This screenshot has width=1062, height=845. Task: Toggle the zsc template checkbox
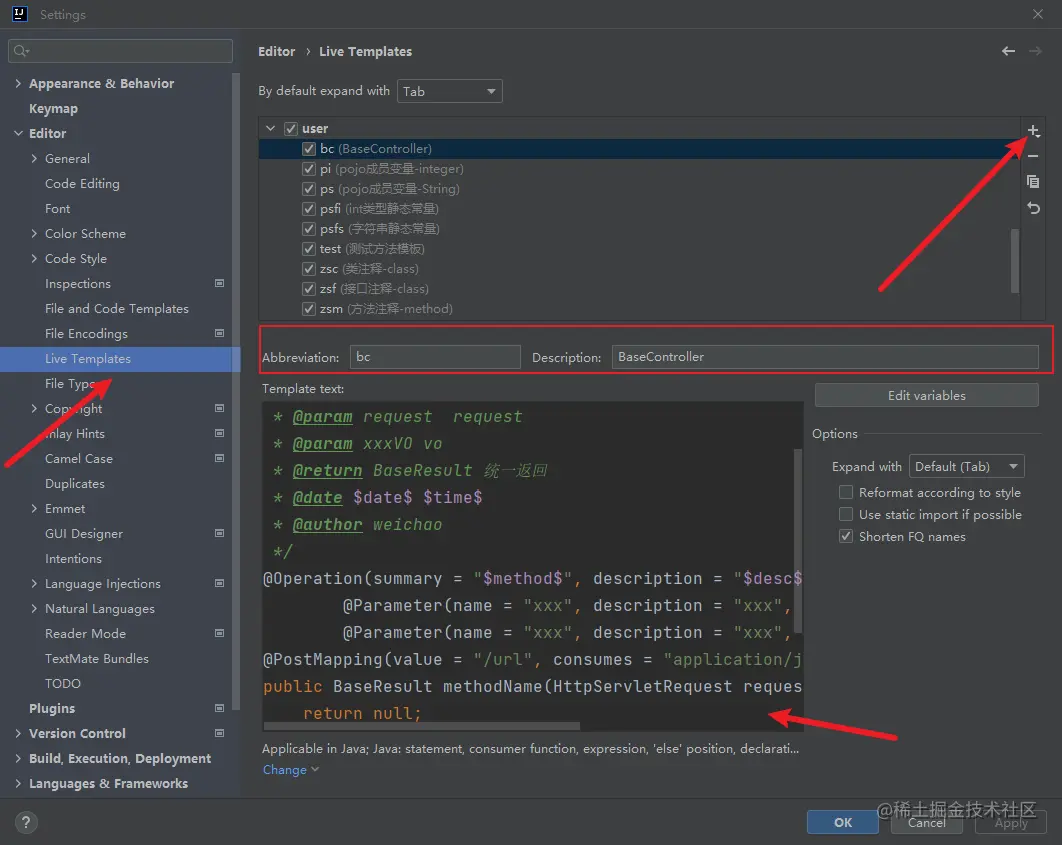309,269
